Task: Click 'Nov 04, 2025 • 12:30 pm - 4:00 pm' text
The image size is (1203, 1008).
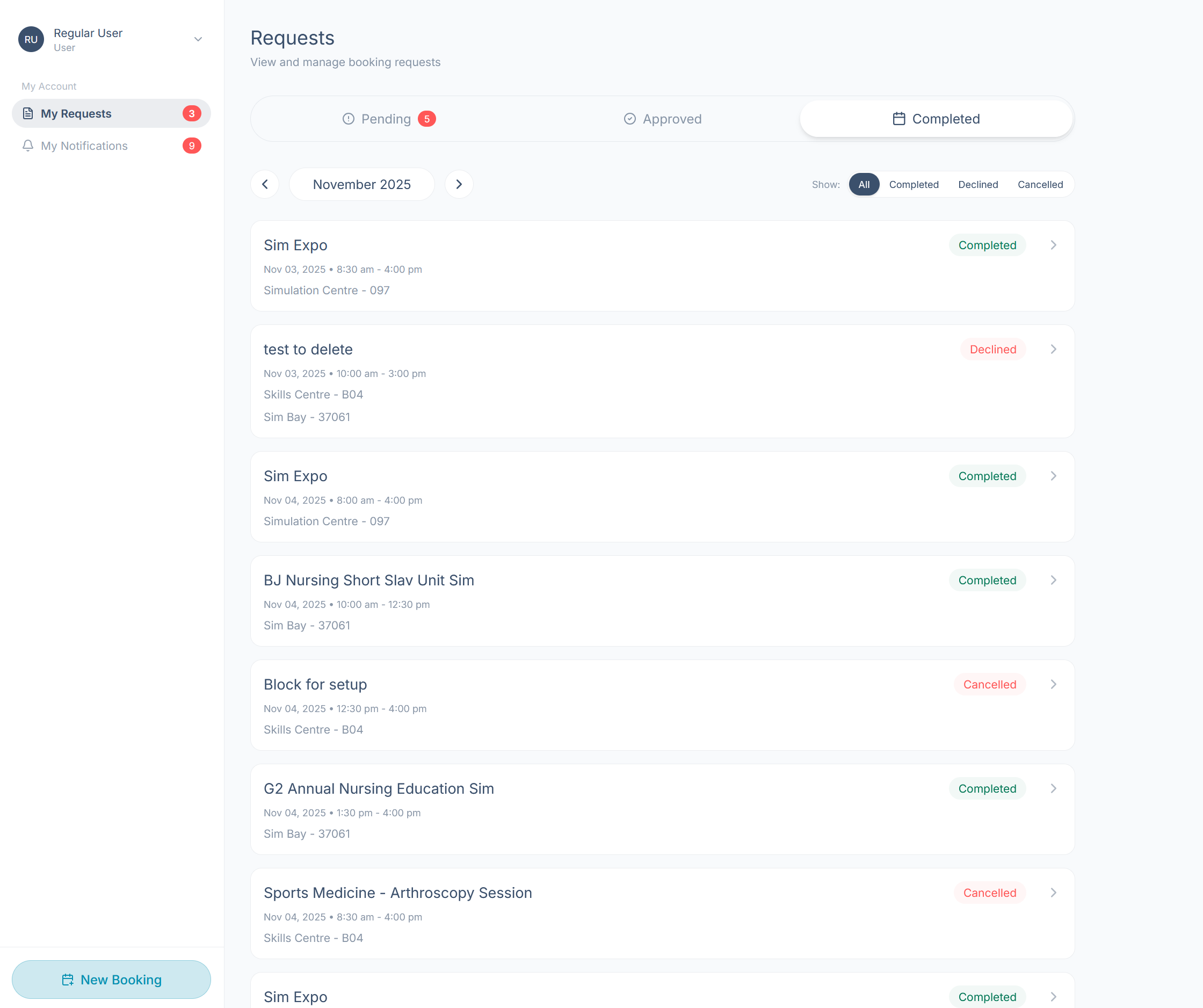Action: click(345, 708)
